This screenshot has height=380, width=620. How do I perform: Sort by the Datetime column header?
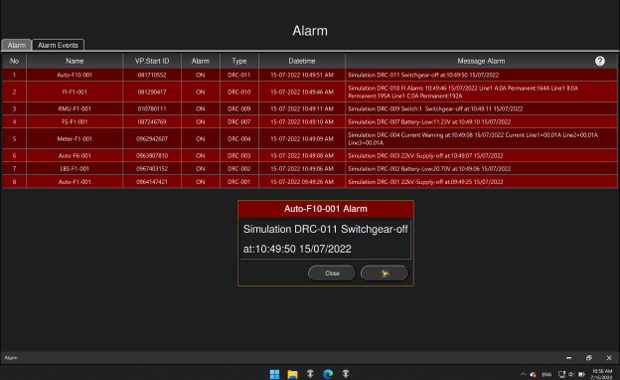coord(302,61)
